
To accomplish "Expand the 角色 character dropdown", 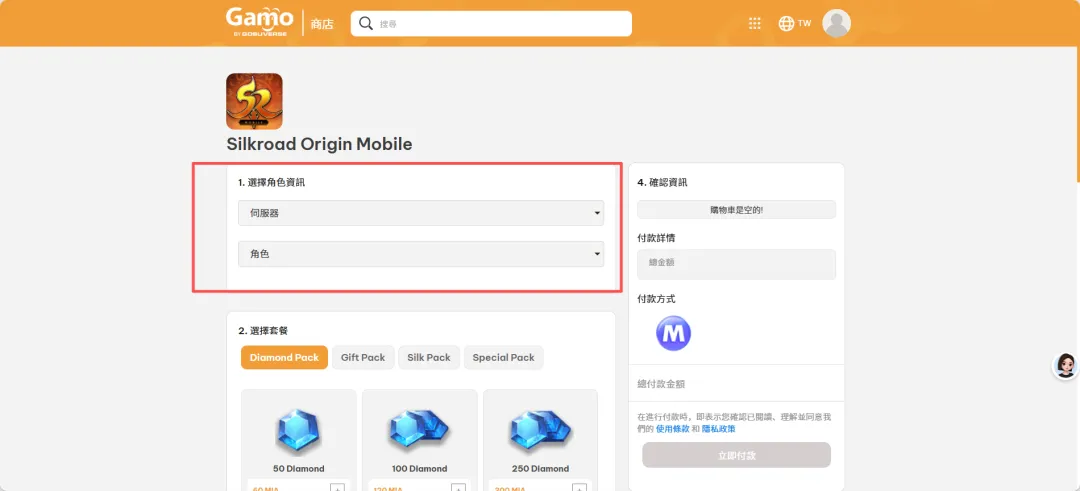I will 421,254.
